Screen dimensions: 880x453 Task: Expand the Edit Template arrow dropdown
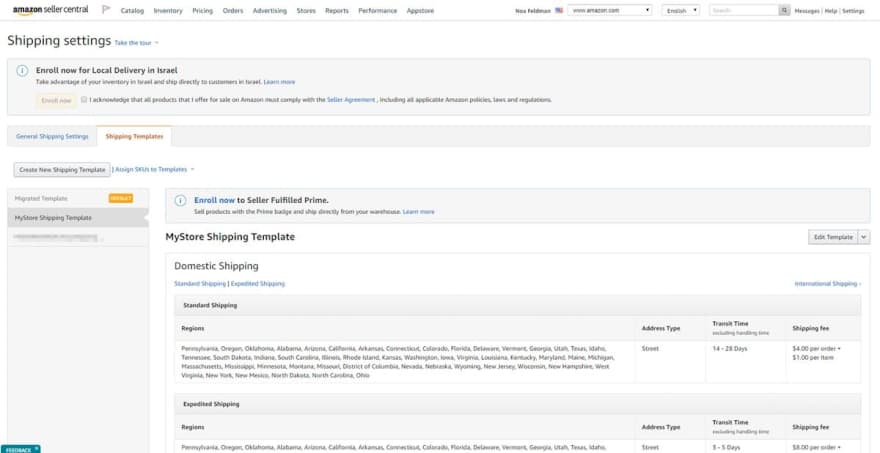(864, 237)
